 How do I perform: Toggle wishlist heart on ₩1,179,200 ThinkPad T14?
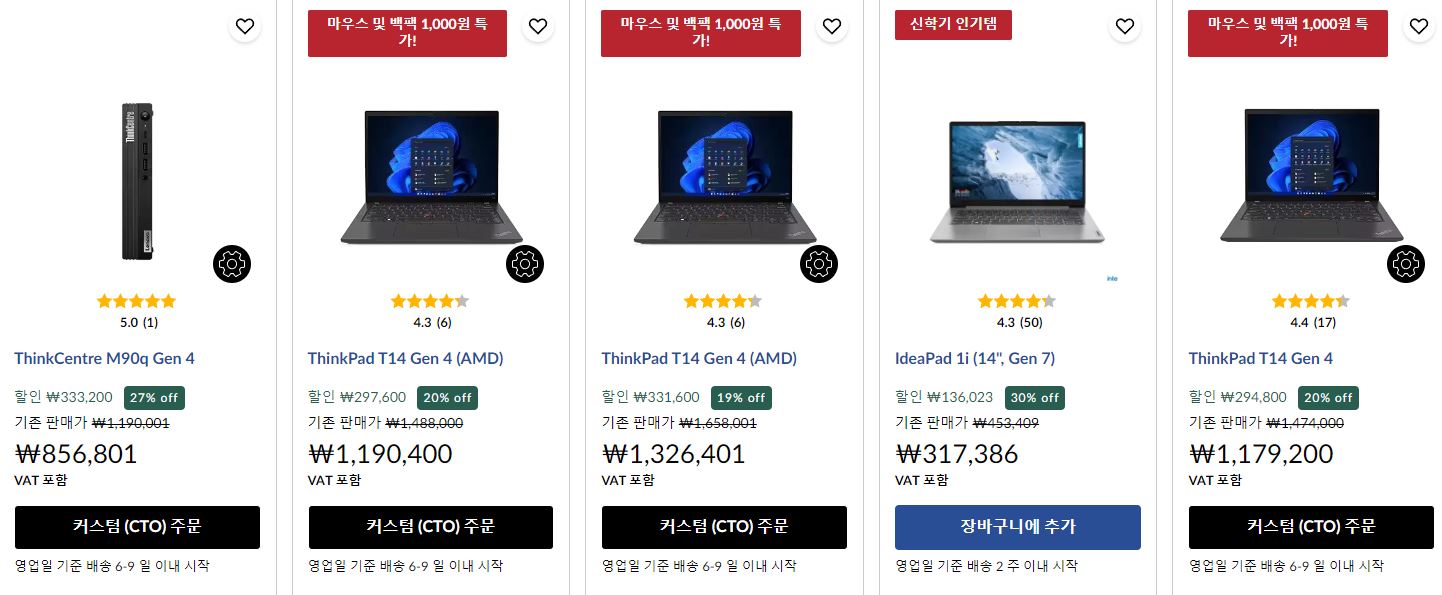(1419, 26)
